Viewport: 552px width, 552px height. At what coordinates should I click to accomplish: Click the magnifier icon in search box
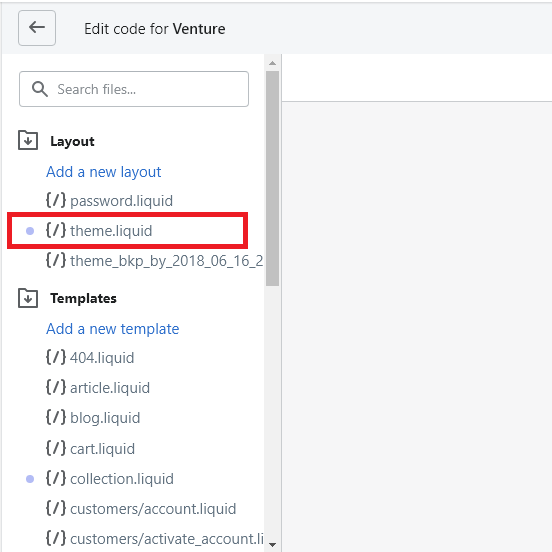[x=39, y=89]
